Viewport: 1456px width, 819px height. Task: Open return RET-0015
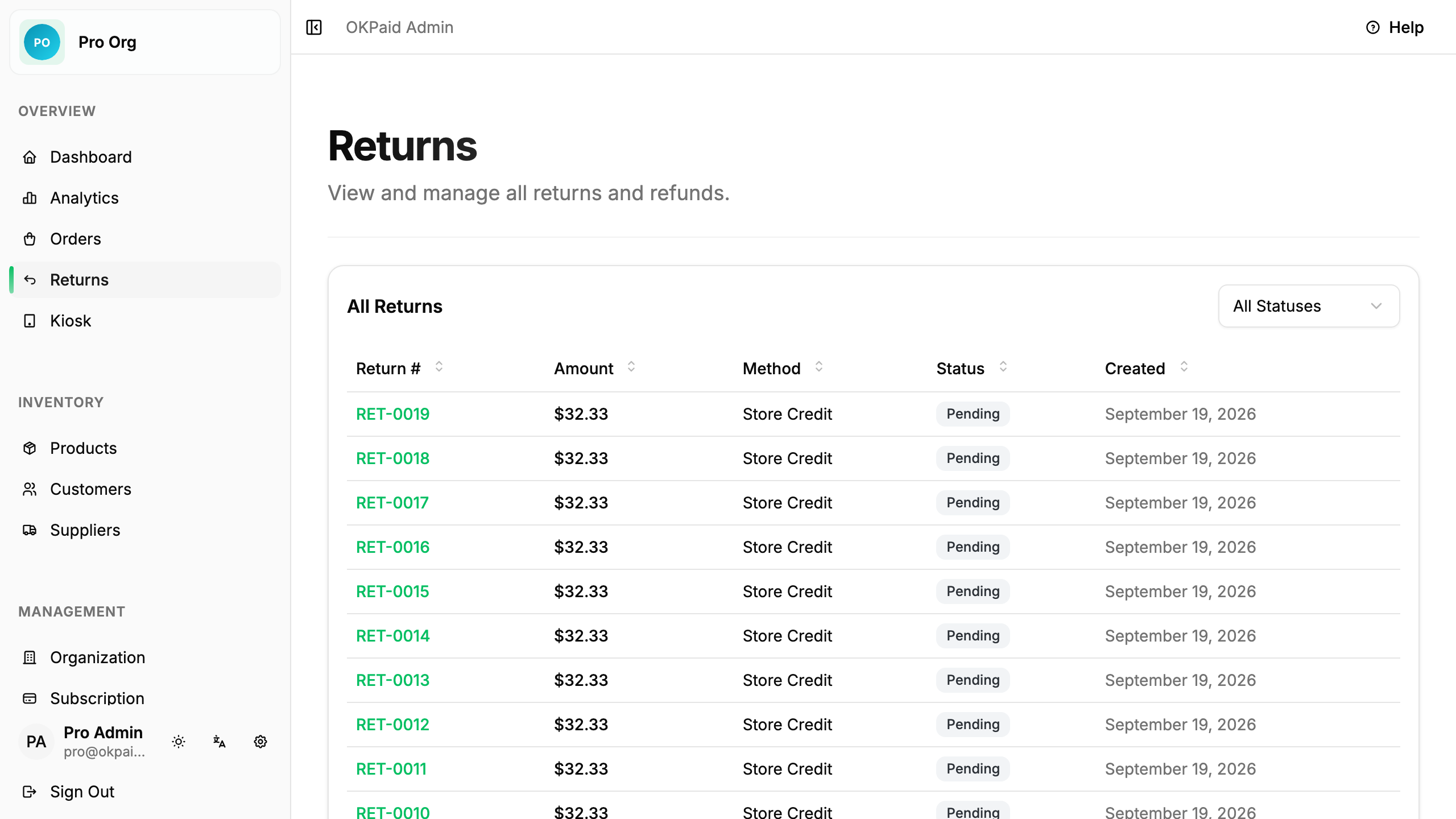(392, 591)
